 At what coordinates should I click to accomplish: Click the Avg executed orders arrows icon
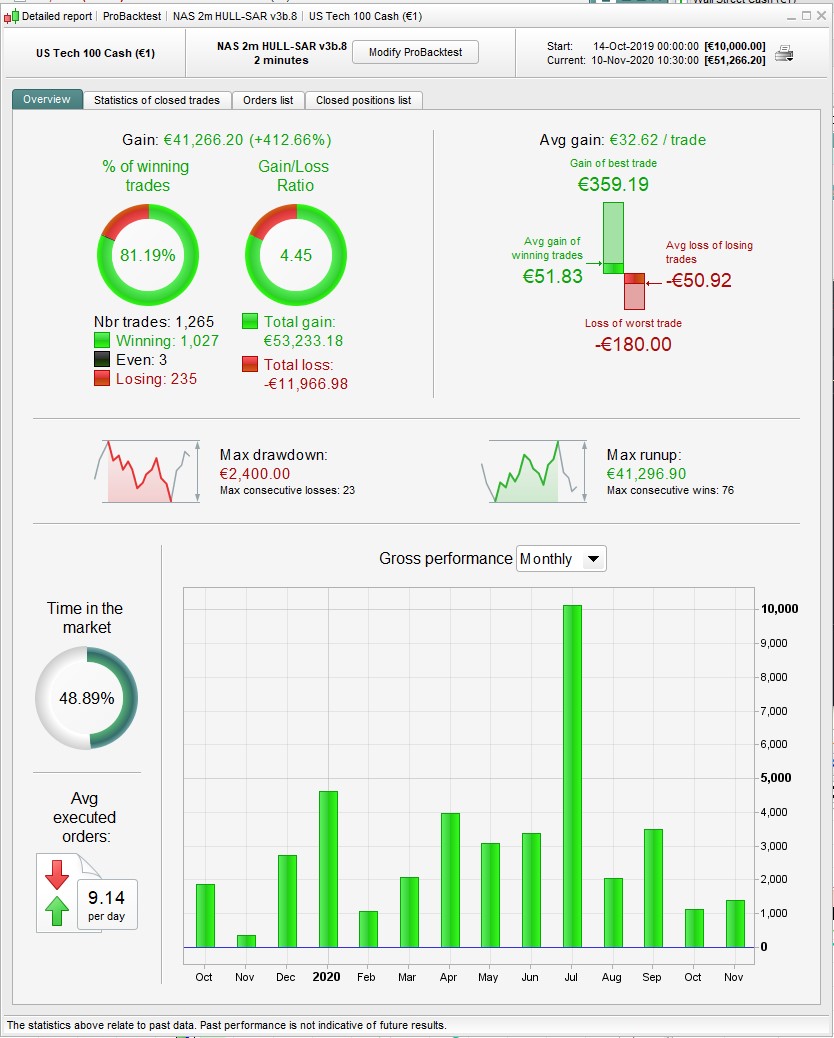(x=58, y=893)
